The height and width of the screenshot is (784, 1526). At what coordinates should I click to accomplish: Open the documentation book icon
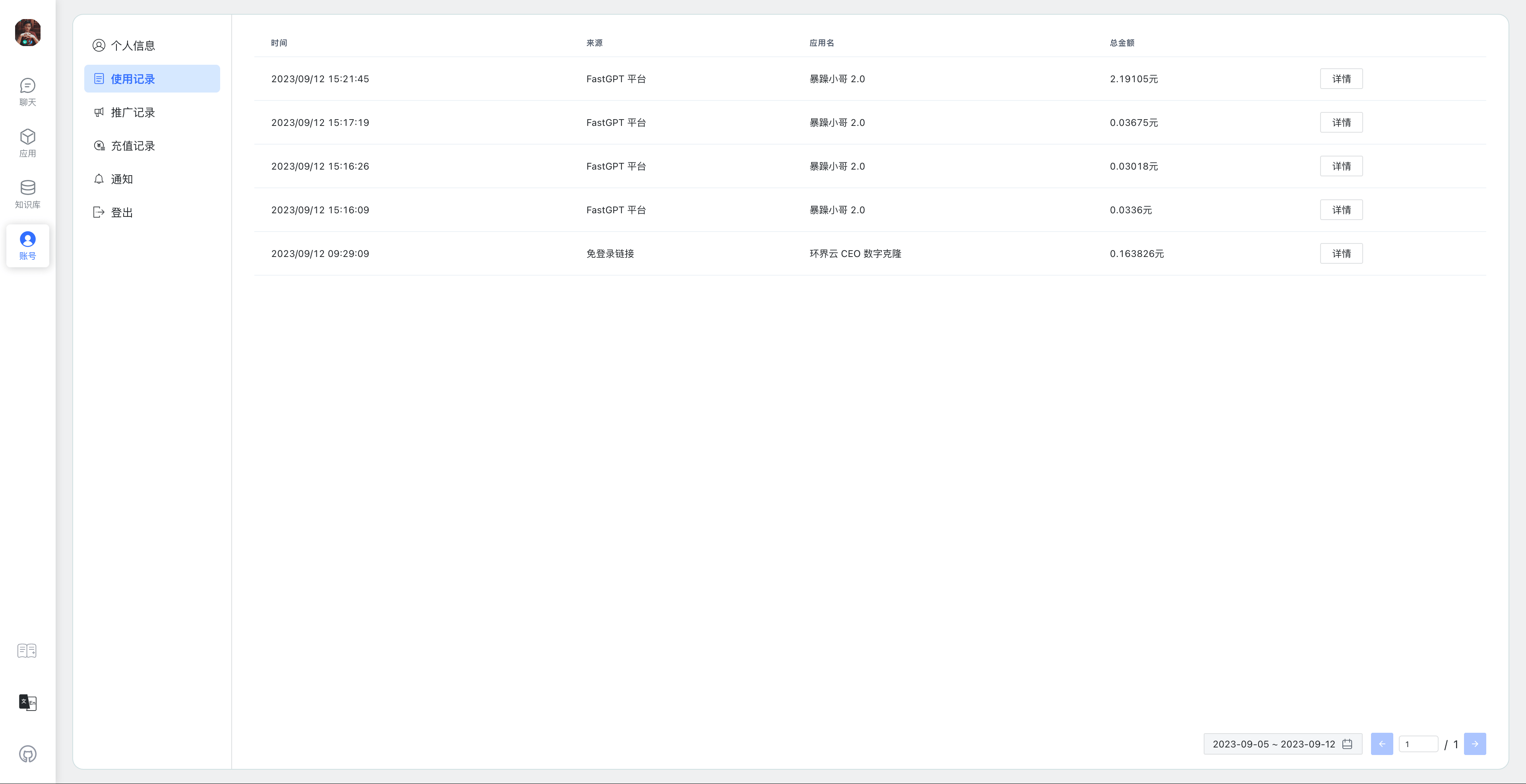coord(27,651)
